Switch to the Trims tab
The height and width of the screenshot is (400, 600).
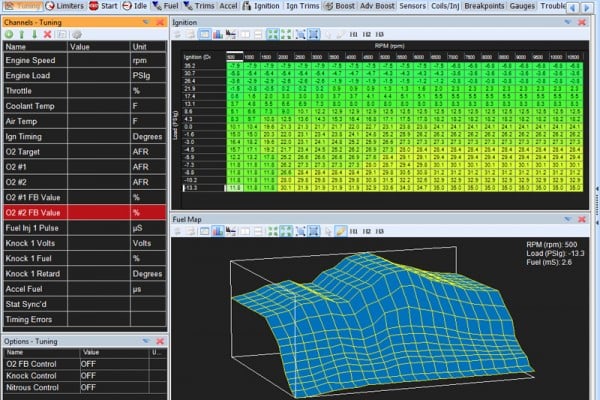point(199,6)
